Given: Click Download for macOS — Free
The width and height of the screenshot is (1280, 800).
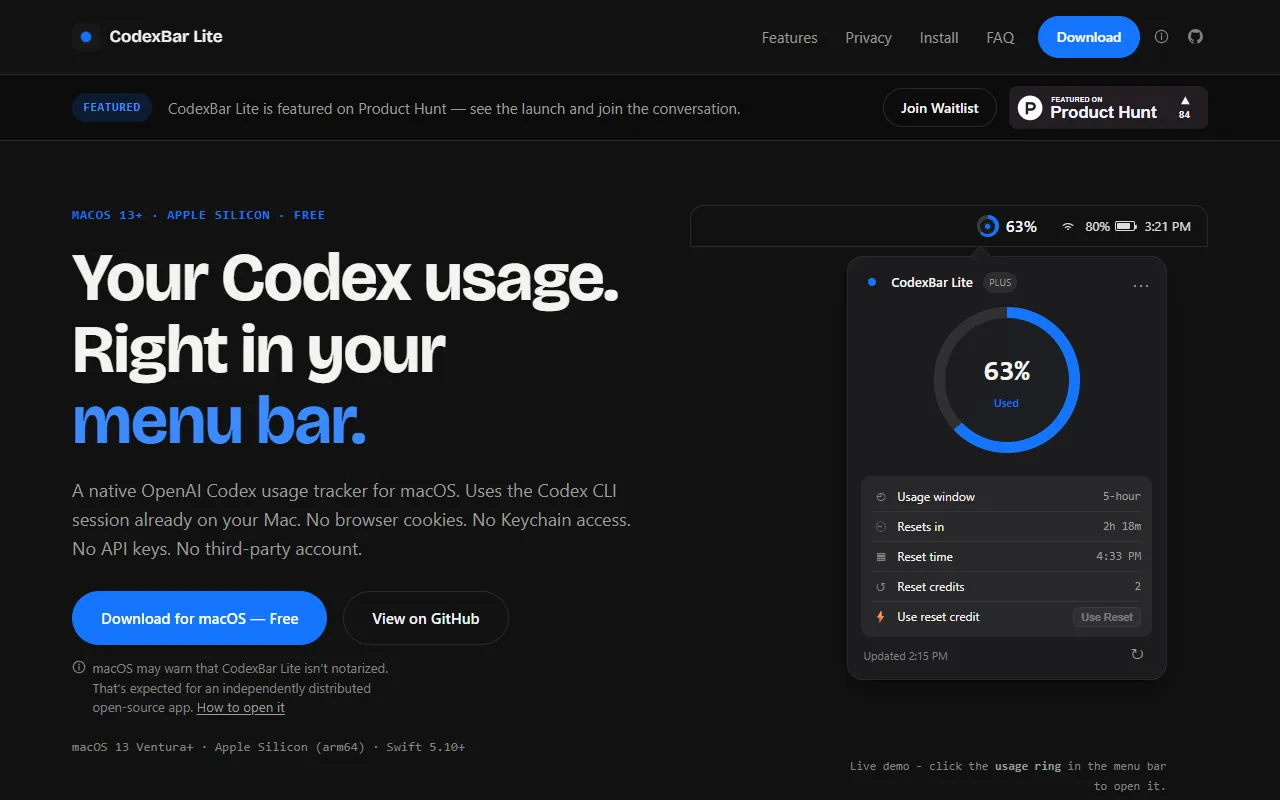Looking at the screenshot, I should 199,618.
